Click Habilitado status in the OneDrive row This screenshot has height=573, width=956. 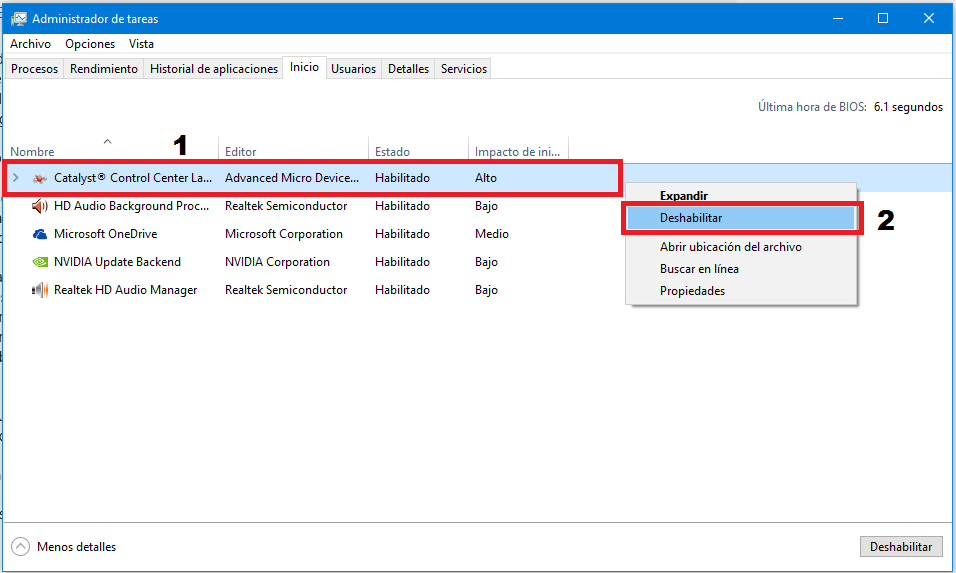tap(402, 234)
